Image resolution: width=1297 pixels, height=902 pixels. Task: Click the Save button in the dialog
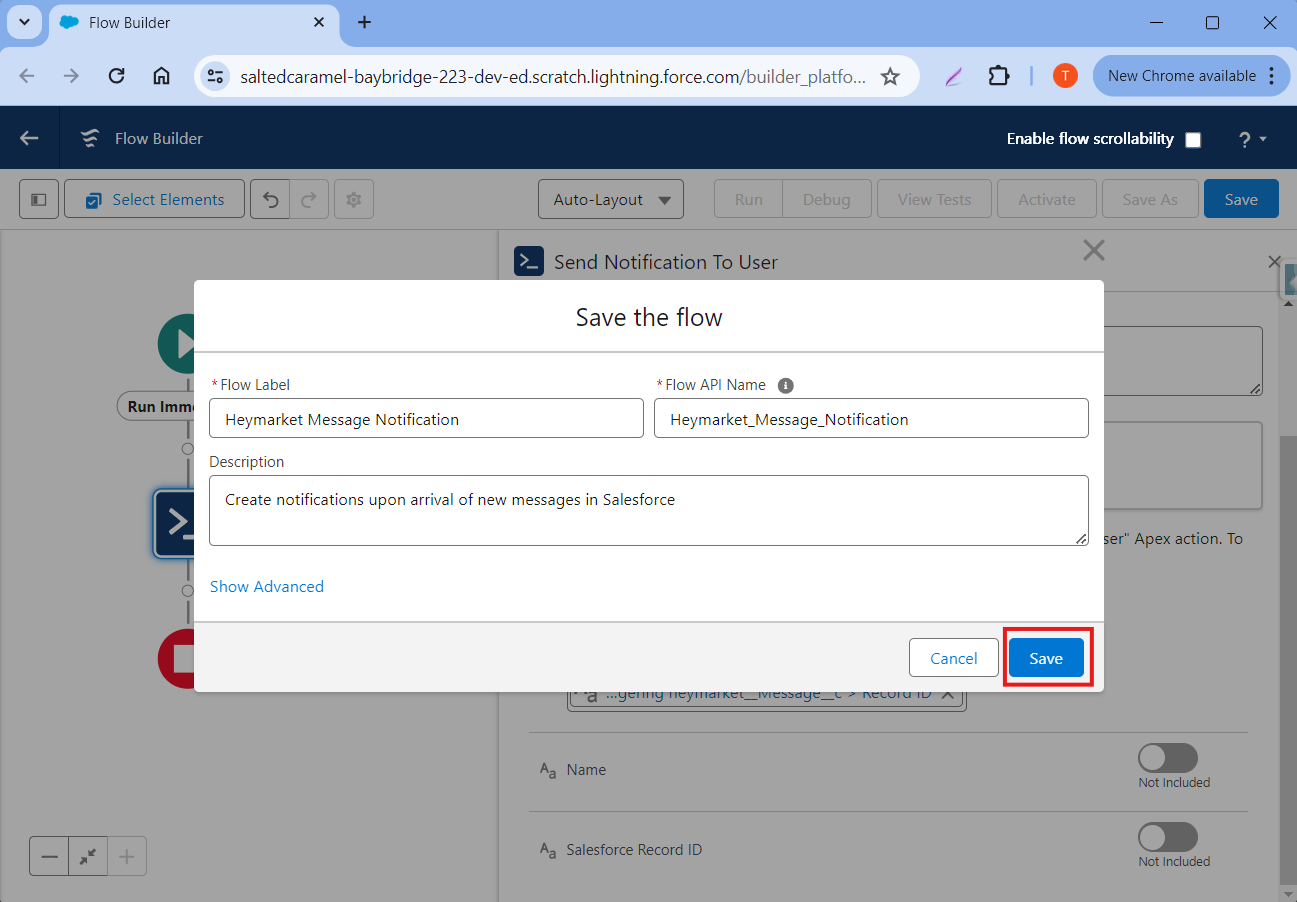click(x=1046, y=658)
